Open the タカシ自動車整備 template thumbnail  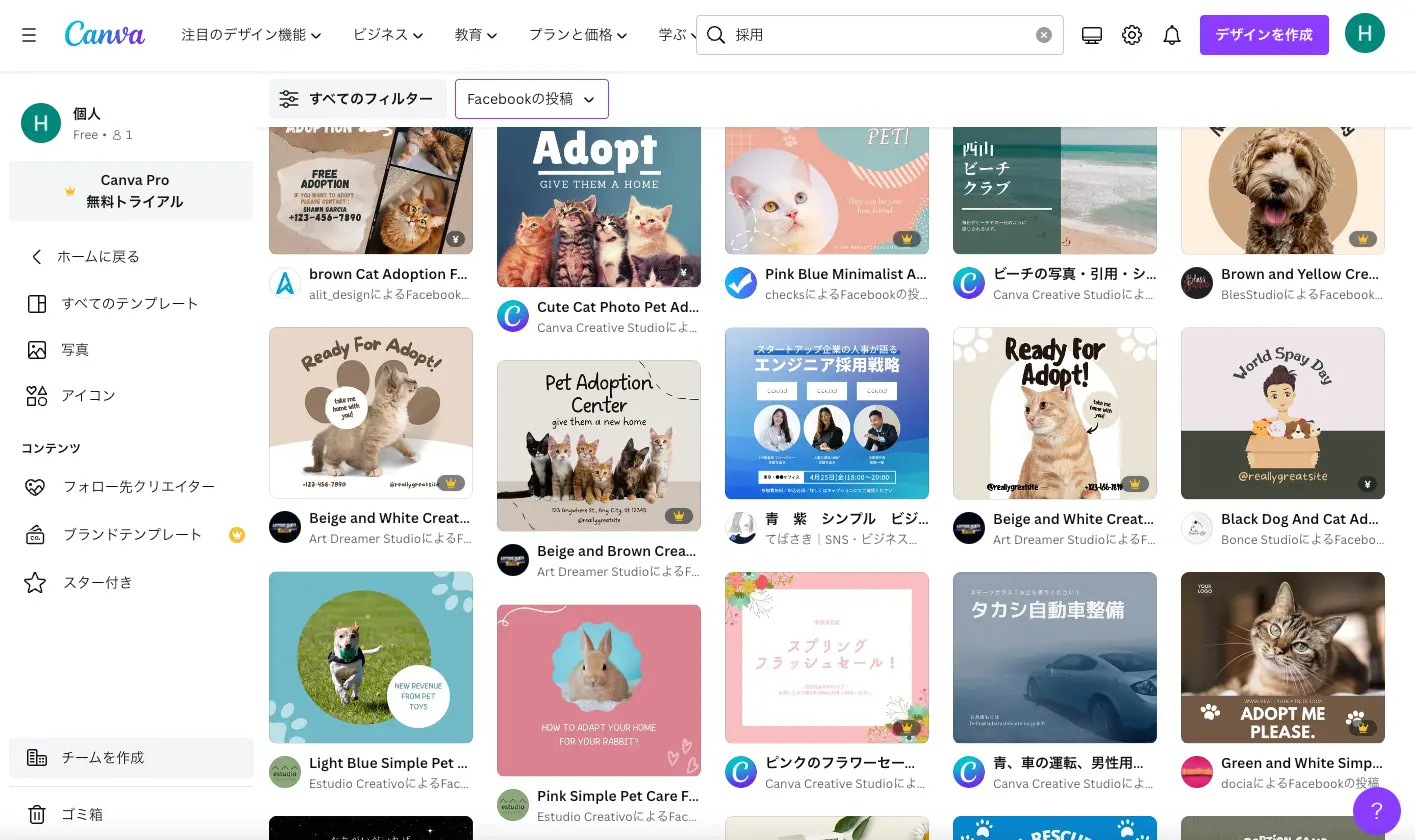coord(1055,657)
